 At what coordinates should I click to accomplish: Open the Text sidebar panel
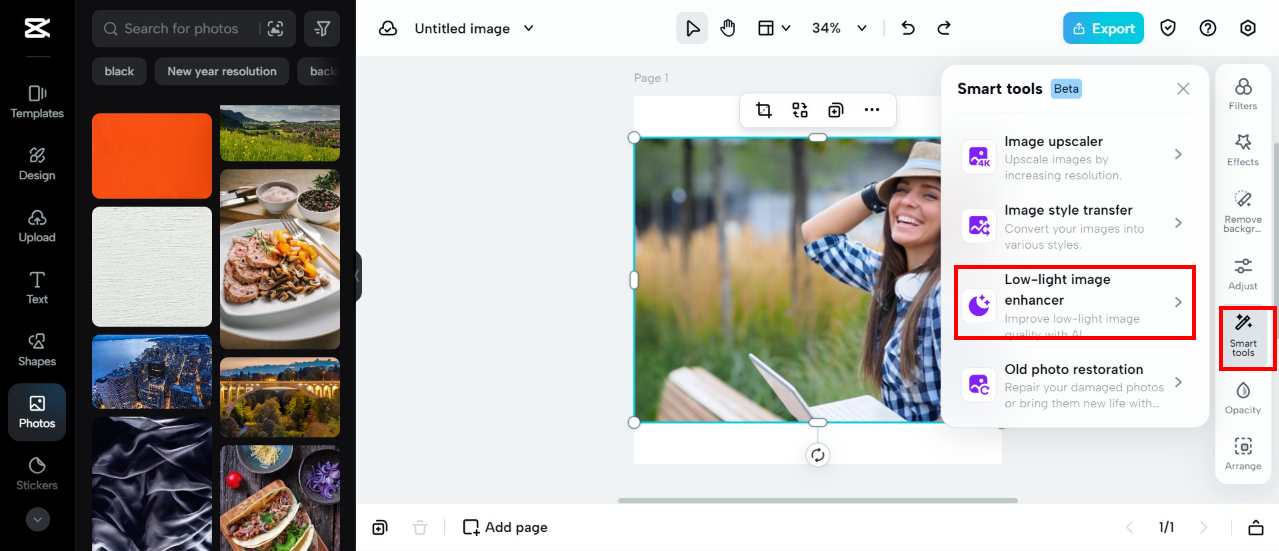37,288
